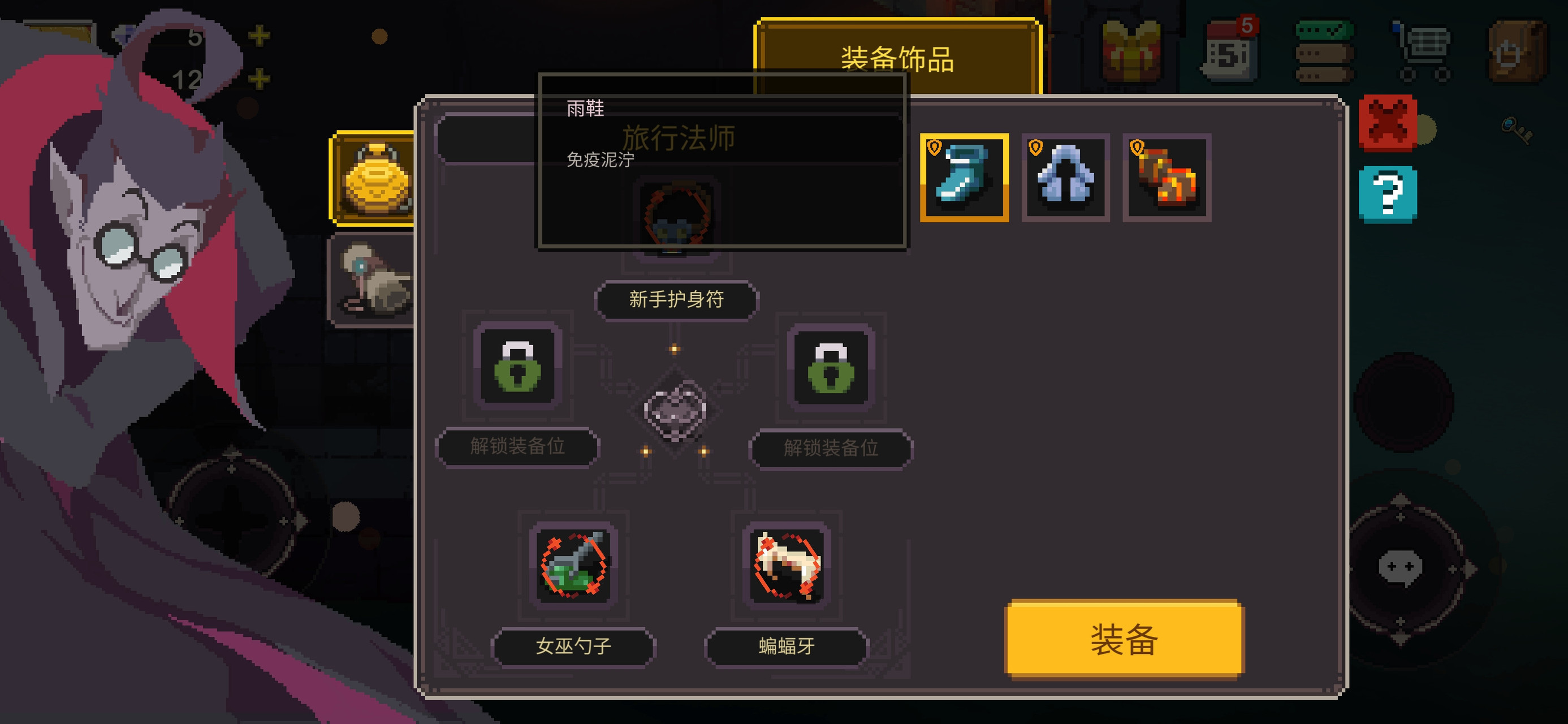Close the accessory panel with red X
This screenshot has height=724, width=1568.
click(x=1387, y=124)
